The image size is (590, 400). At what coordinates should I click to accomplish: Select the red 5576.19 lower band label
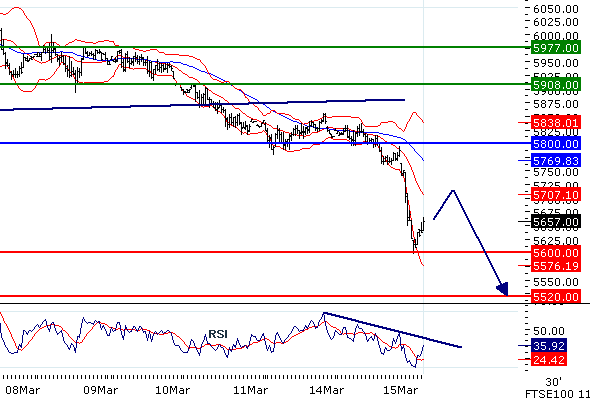[x=555, y=266]
